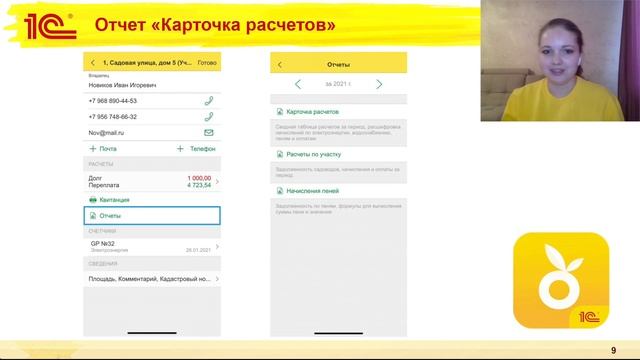640x360 pixels.
Task: Open the Квитанция item
Action: coord(152,200)
